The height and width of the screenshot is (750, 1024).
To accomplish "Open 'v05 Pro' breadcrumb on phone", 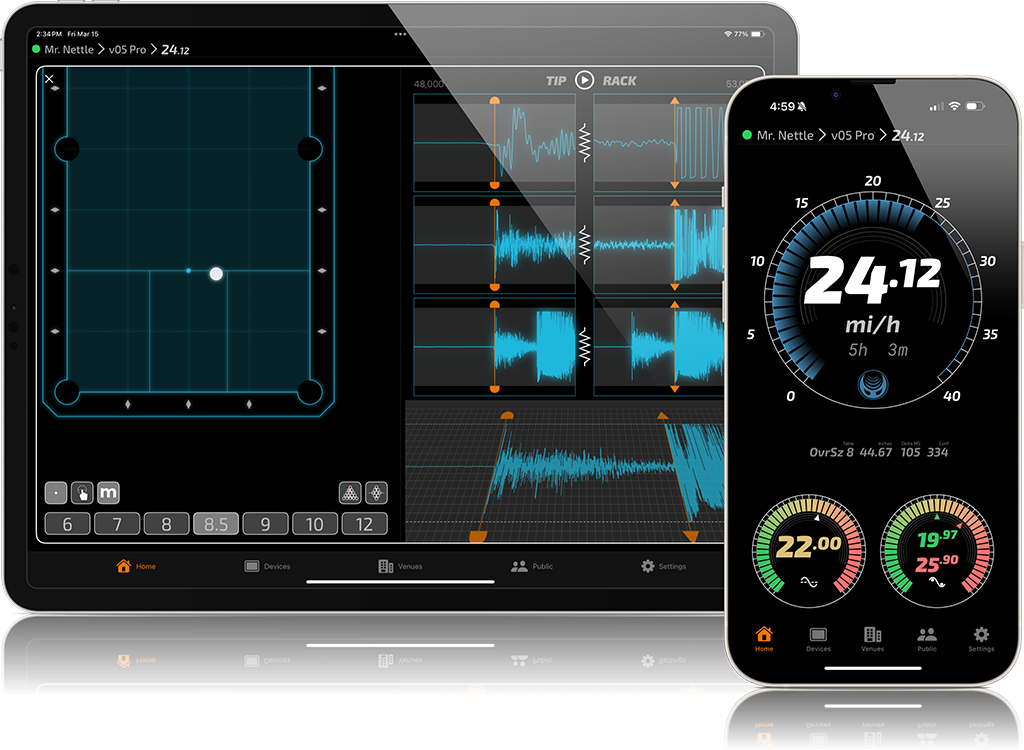I will pos(852,135).
